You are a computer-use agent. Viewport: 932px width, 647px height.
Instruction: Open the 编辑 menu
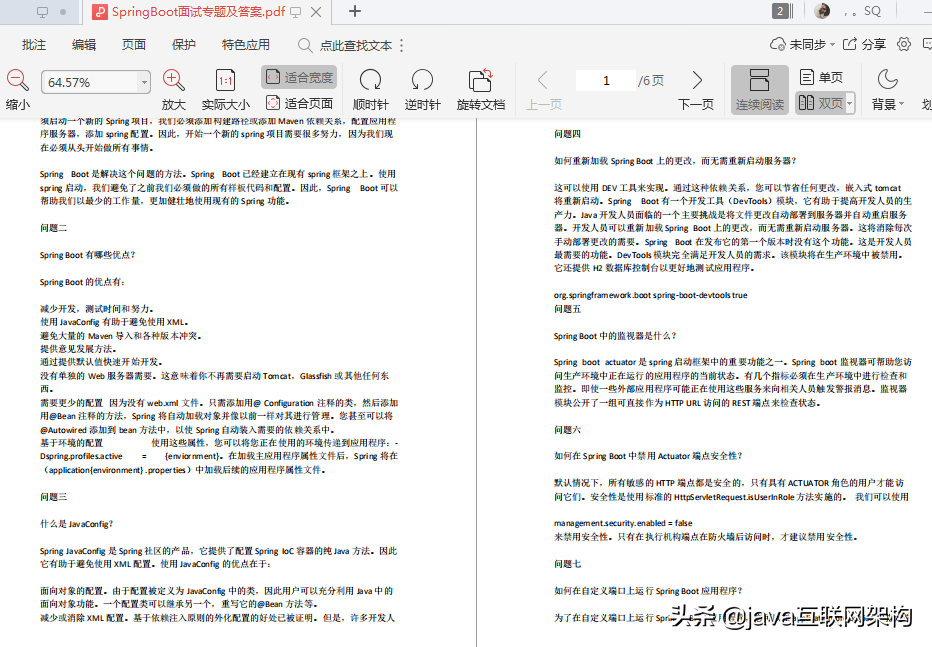click(x=84, y=45)
